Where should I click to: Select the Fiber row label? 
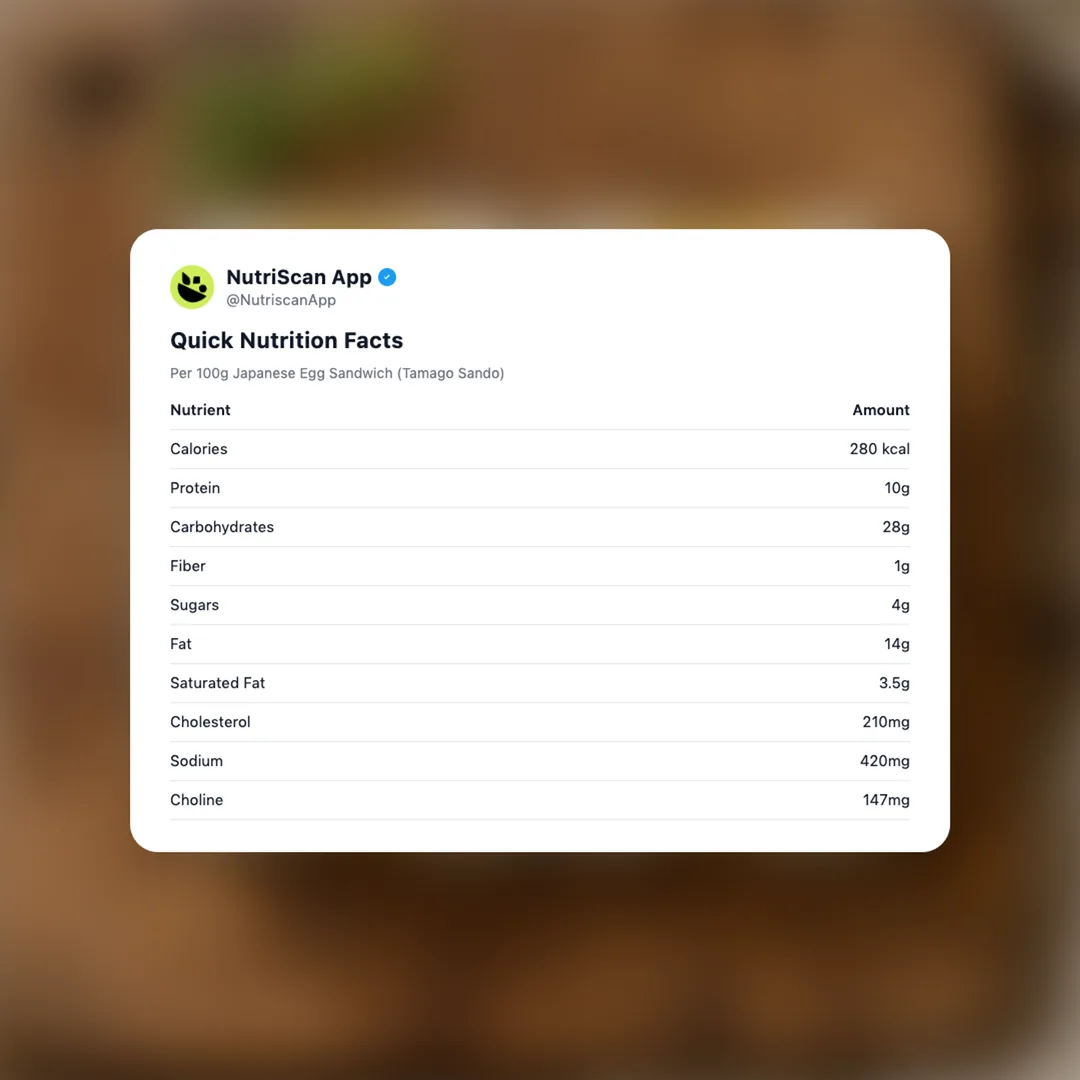(187, 566)
